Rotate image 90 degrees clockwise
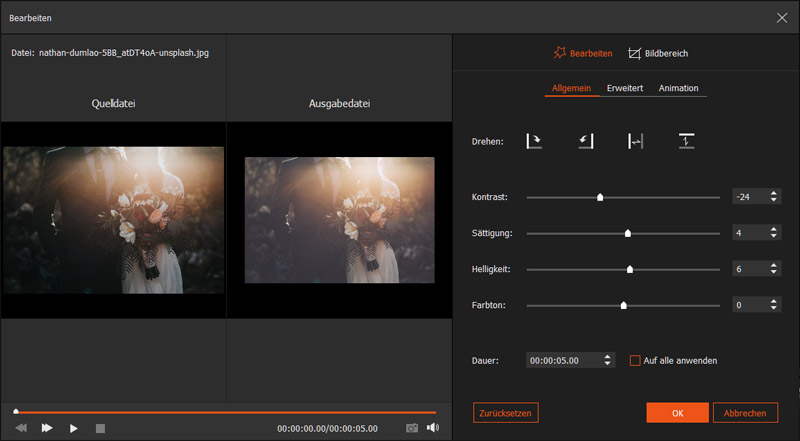This screenshot has width=800, height=441. [x=534, y=142]
